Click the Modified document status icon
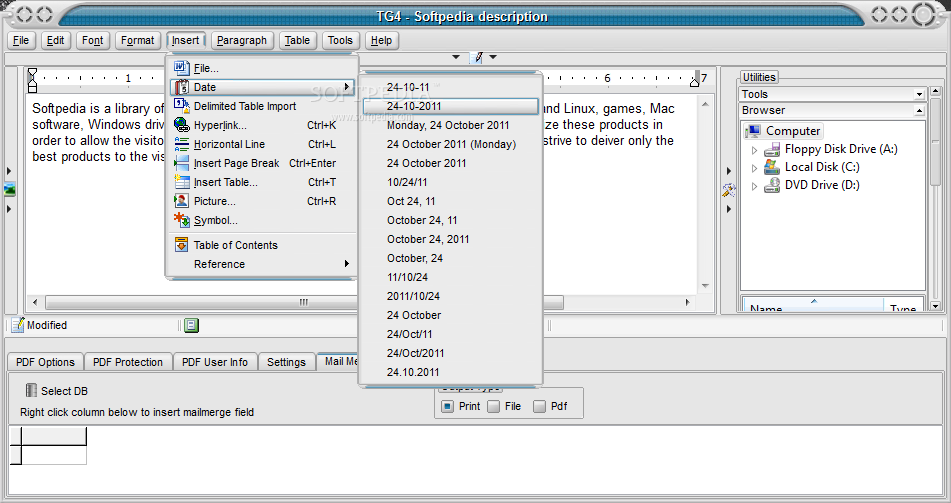The image size is (951, 503). pyautogui.click(x=18, y=325)
